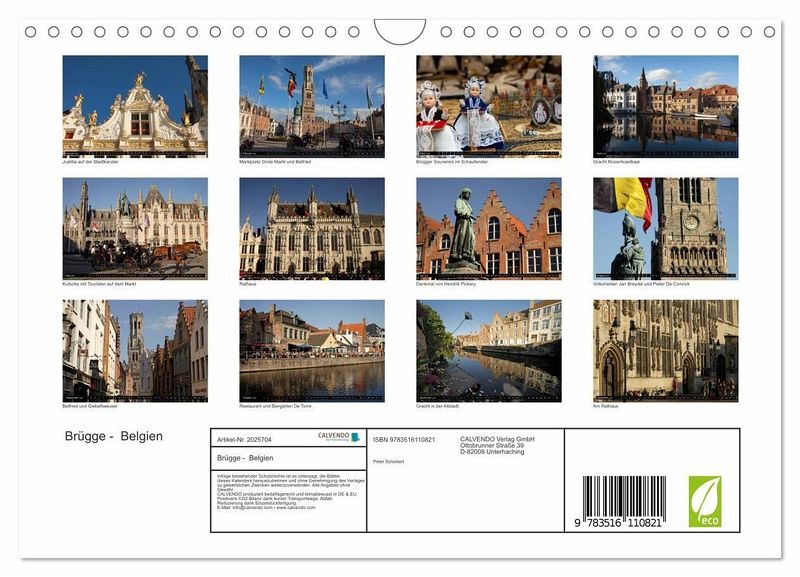Click the green eco leaf logo
Screen dimensions: 800x577
[705, 501]
